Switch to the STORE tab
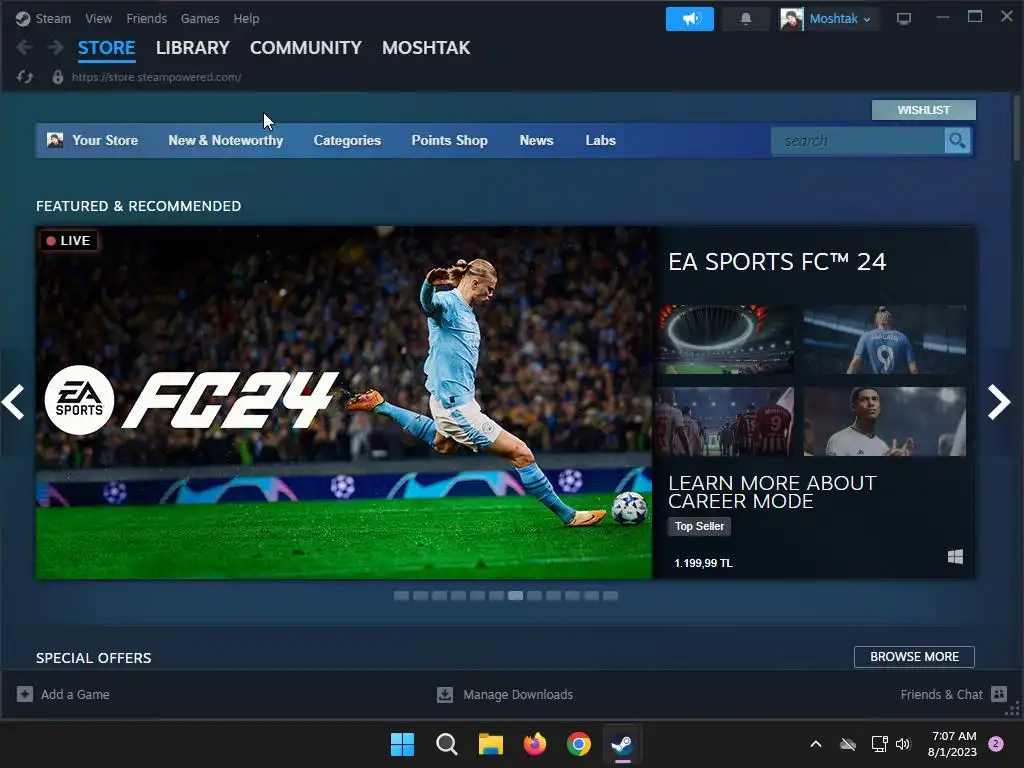The height and width of the screenshot is (768, 1024). (106, 48)
